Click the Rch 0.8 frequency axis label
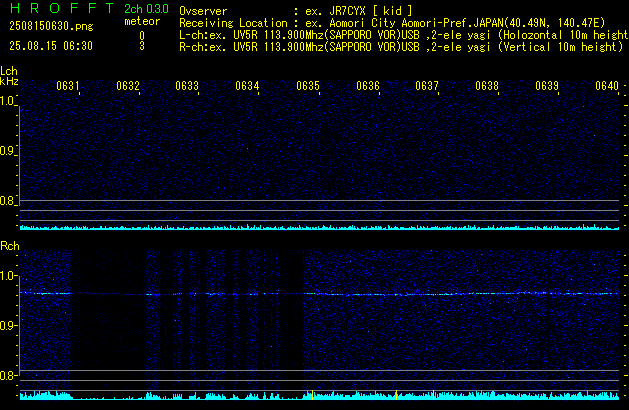The image size is (629, 410). tap(7, 375)
